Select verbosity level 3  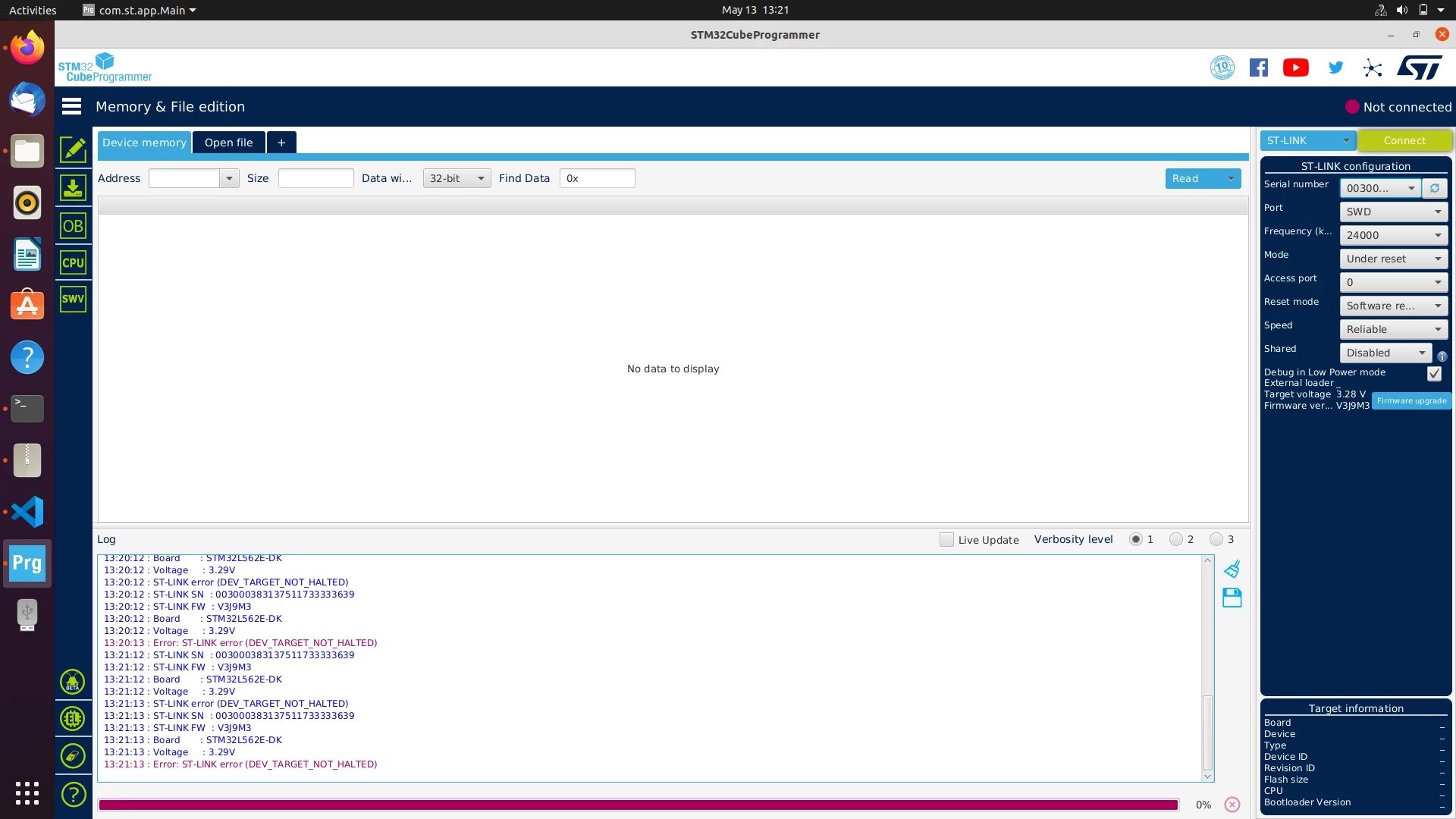[x=1216, y=539]
